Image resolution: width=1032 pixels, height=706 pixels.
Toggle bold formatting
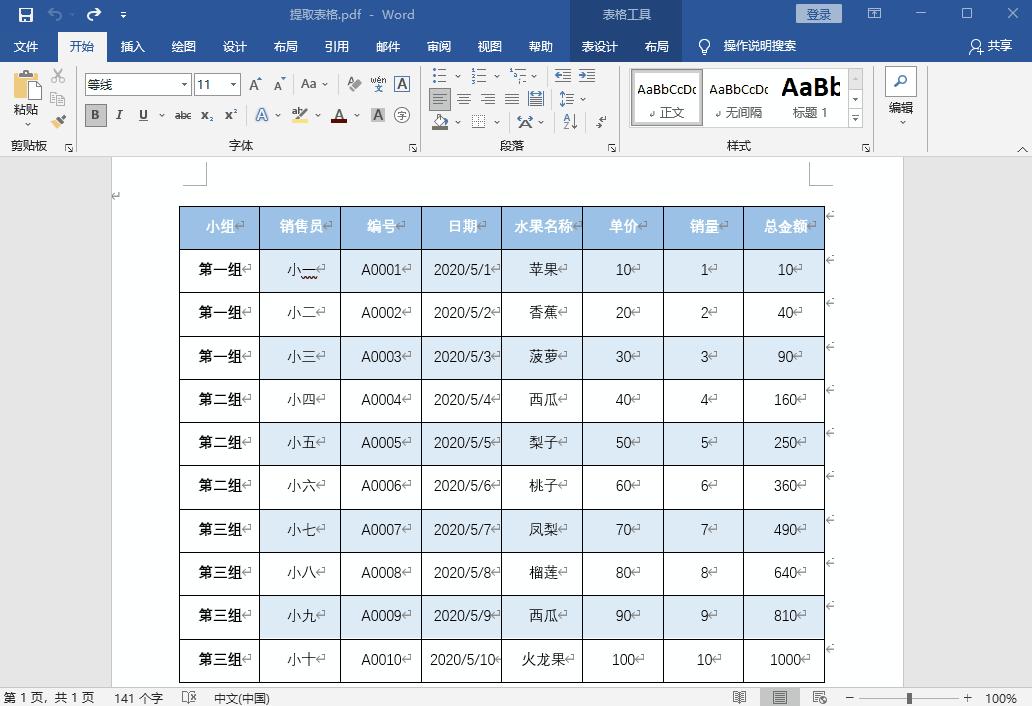coord(95,115)
